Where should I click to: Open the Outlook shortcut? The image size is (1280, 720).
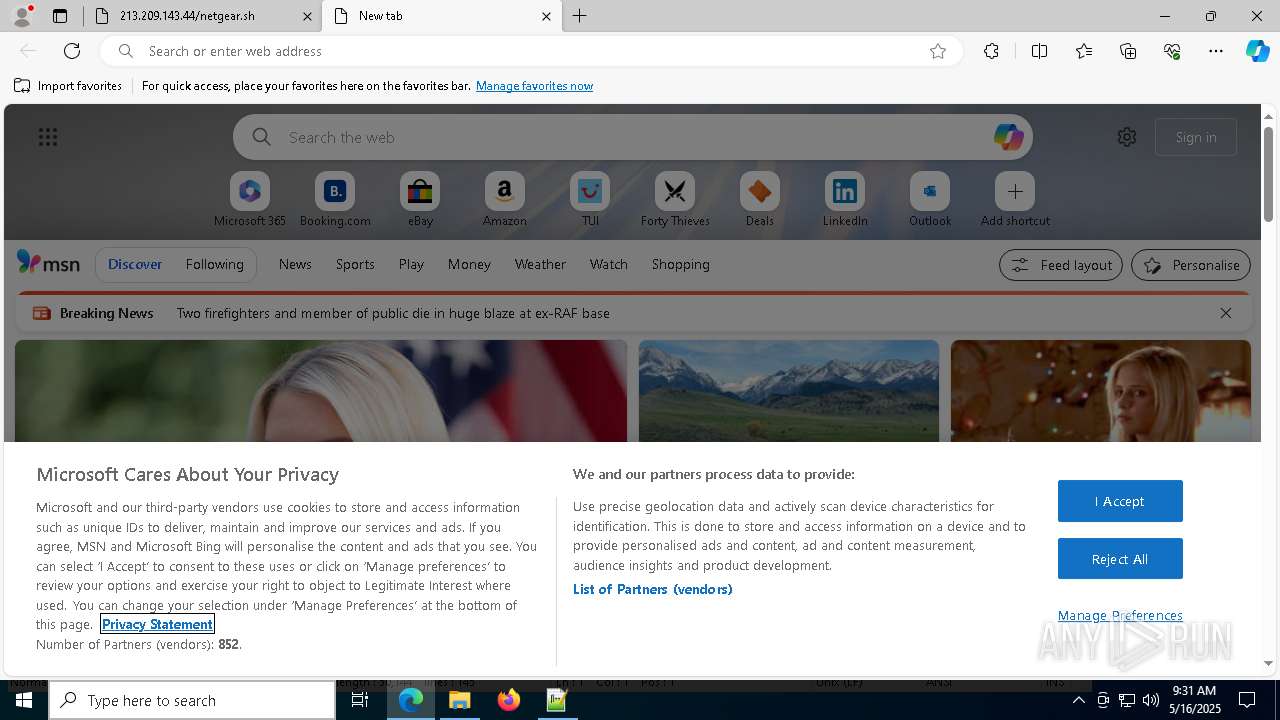[930, 199]
